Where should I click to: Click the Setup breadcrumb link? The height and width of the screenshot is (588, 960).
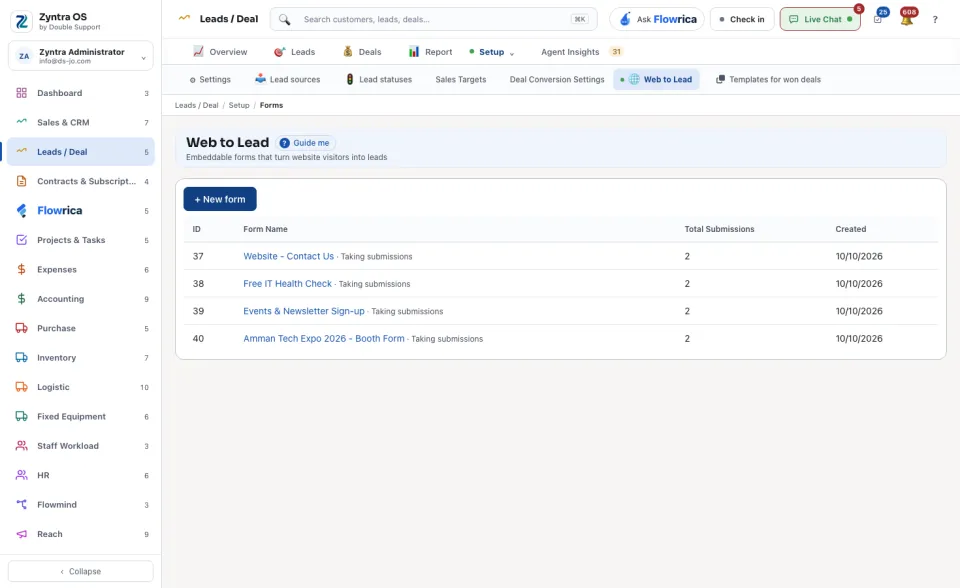(239, 105)
